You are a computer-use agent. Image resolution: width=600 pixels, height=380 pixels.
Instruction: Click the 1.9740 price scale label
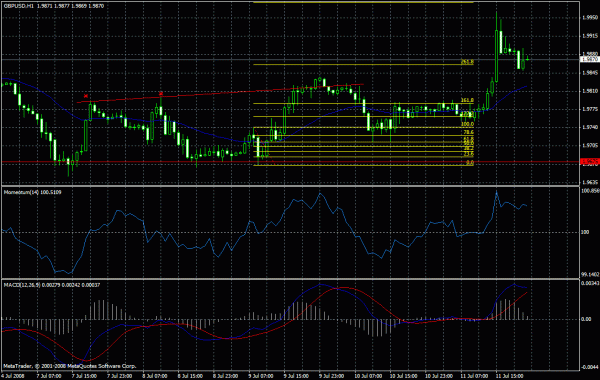pos(590,127)
